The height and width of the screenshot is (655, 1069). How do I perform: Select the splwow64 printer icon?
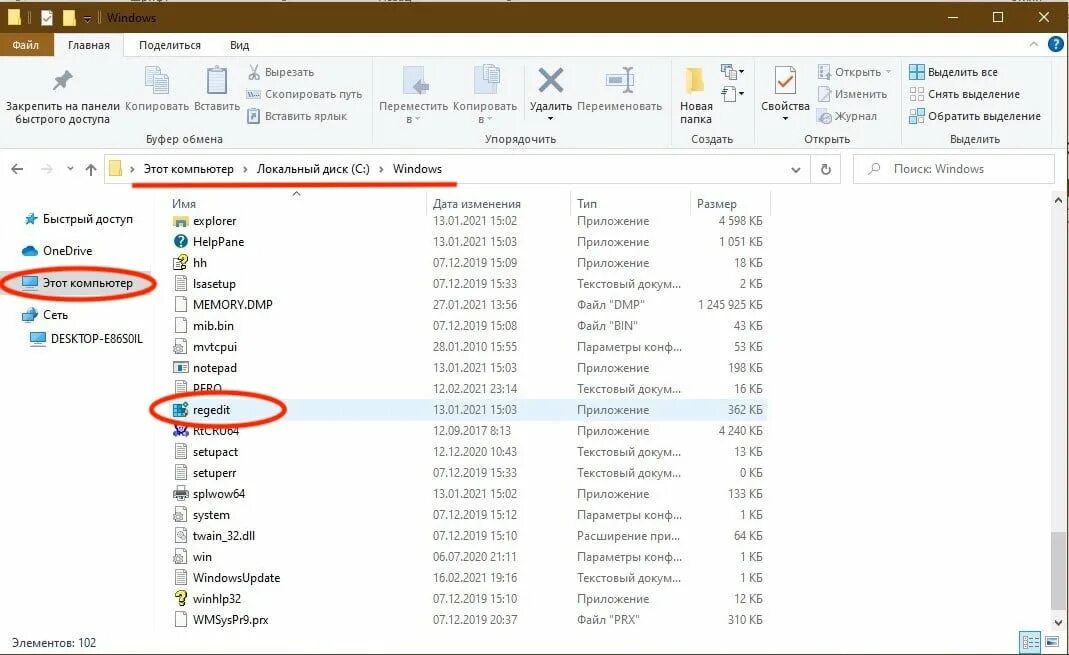pos(181,493)
